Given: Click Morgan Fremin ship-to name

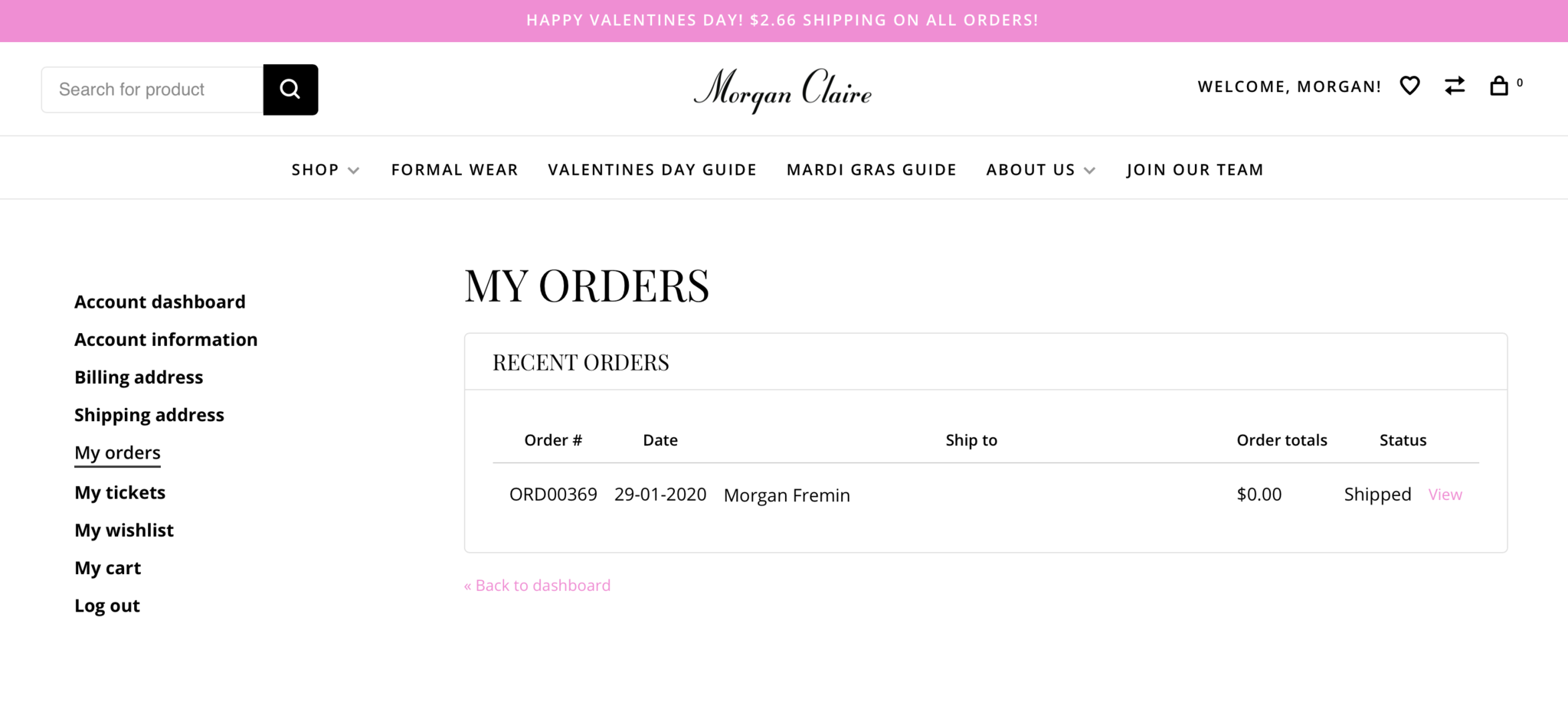Looking at the screenshot, I should (787, 495).
